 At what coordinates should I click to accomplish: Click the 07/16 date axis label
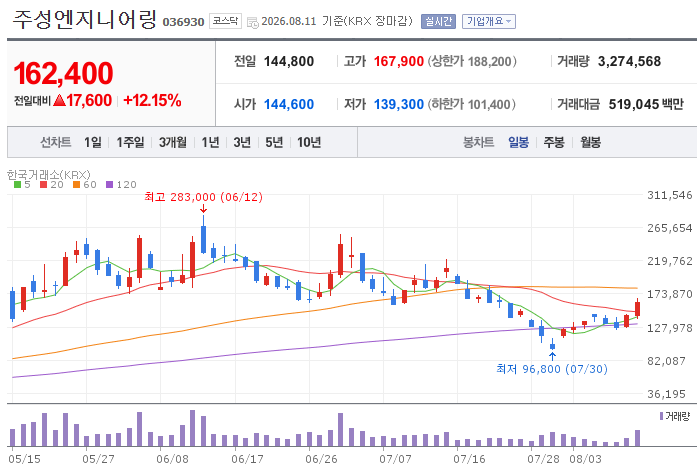(x=469, y=459)
